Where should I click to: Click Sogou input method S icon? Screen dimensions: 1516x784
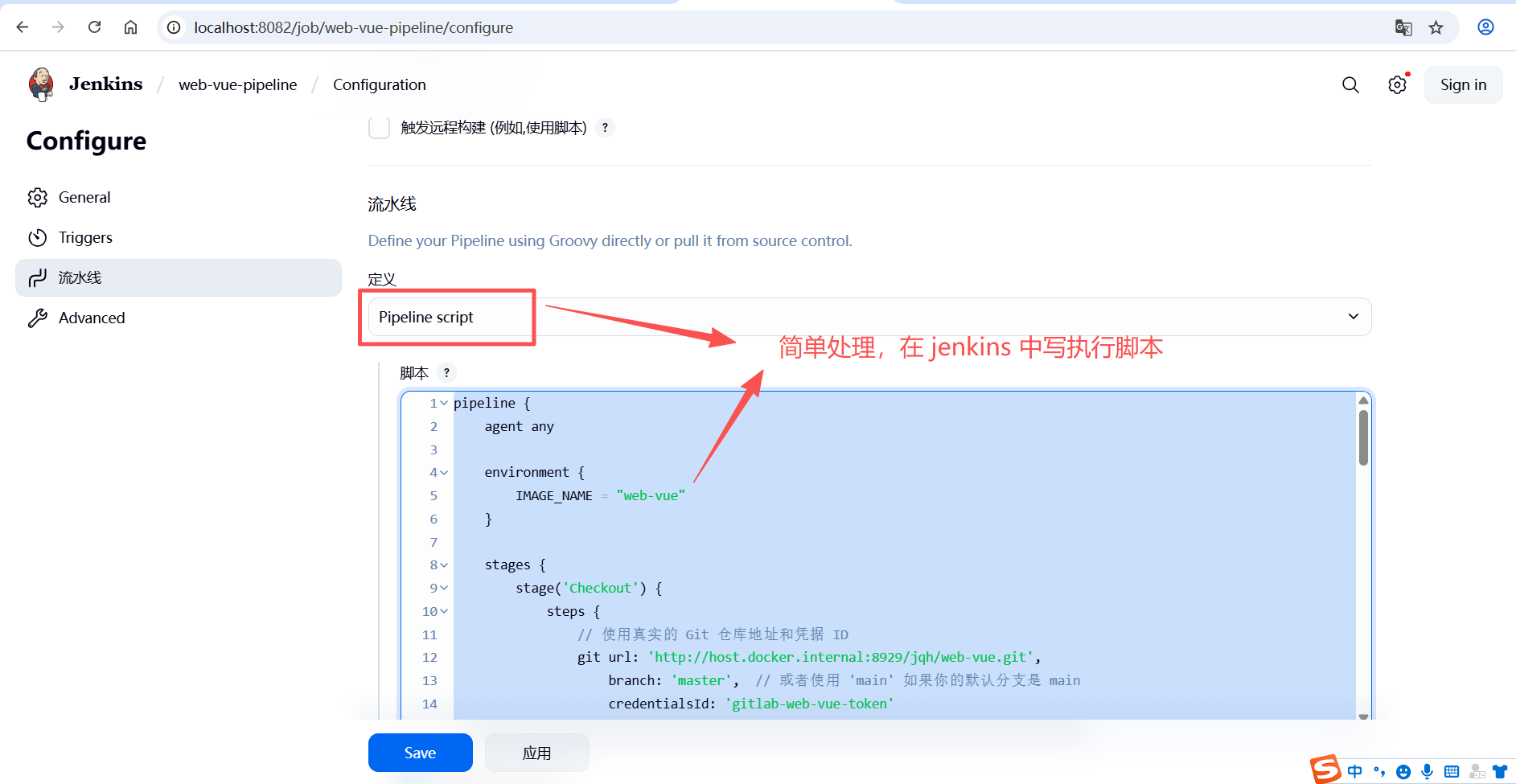[x=1325, y=770]
